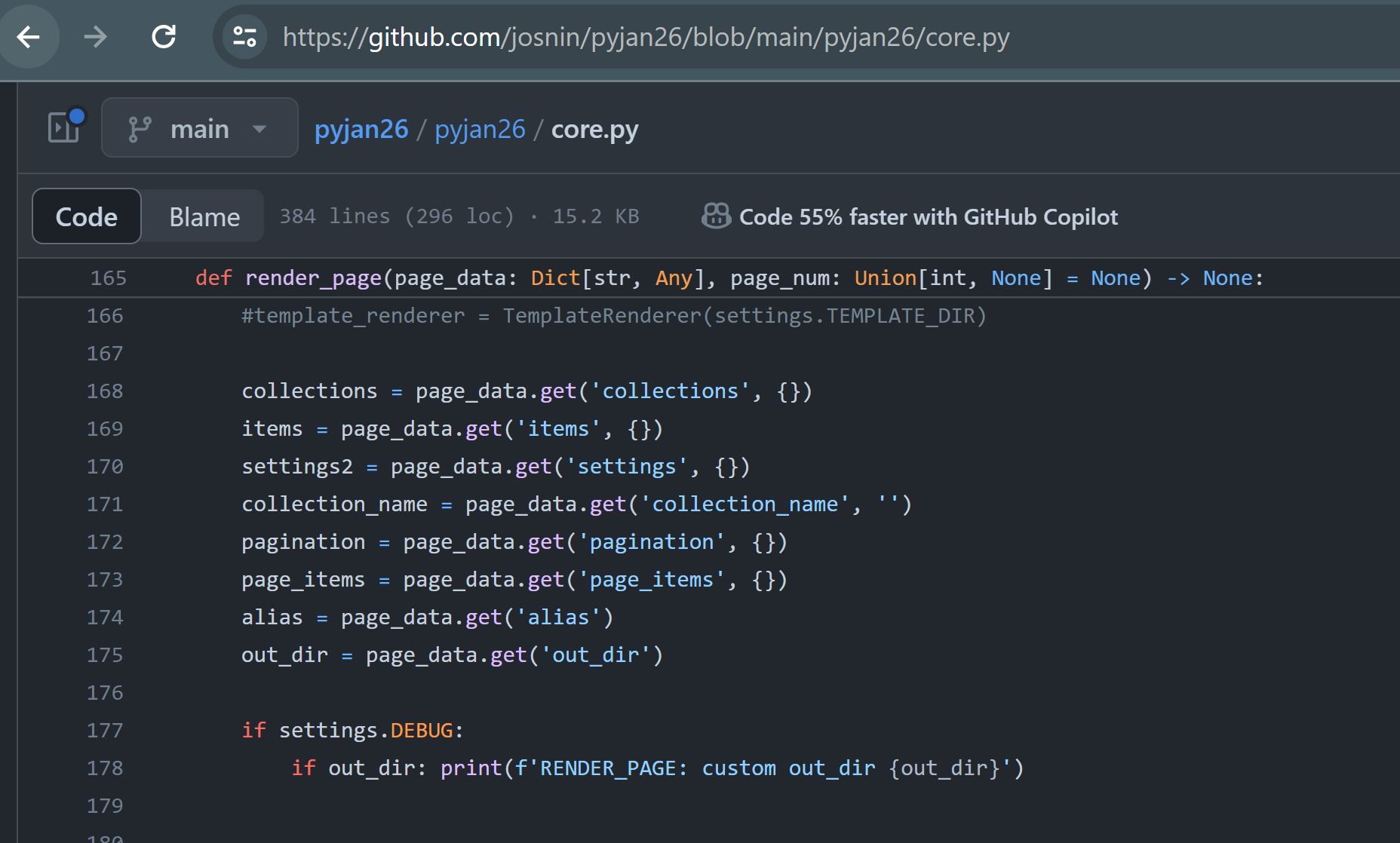Screen dimensions: 1400x843
Task: Select line number 169
Action: (x=105, y=429)
